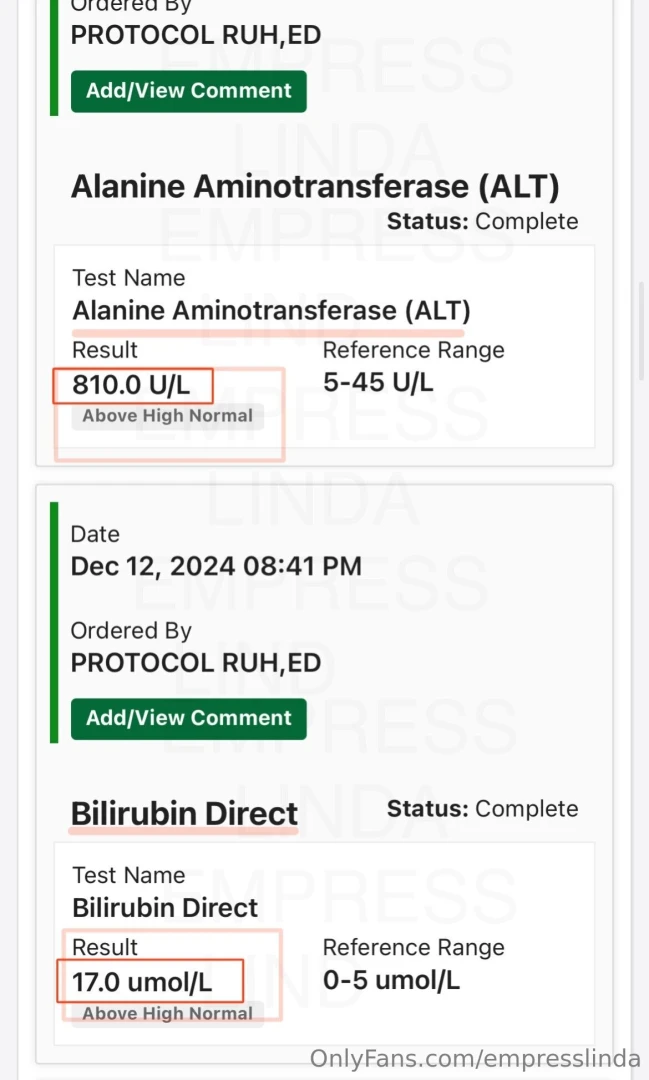649x1080 pixels.
Task: Click the ALT reference range 5-45 U/L
Action: [377, 382]
